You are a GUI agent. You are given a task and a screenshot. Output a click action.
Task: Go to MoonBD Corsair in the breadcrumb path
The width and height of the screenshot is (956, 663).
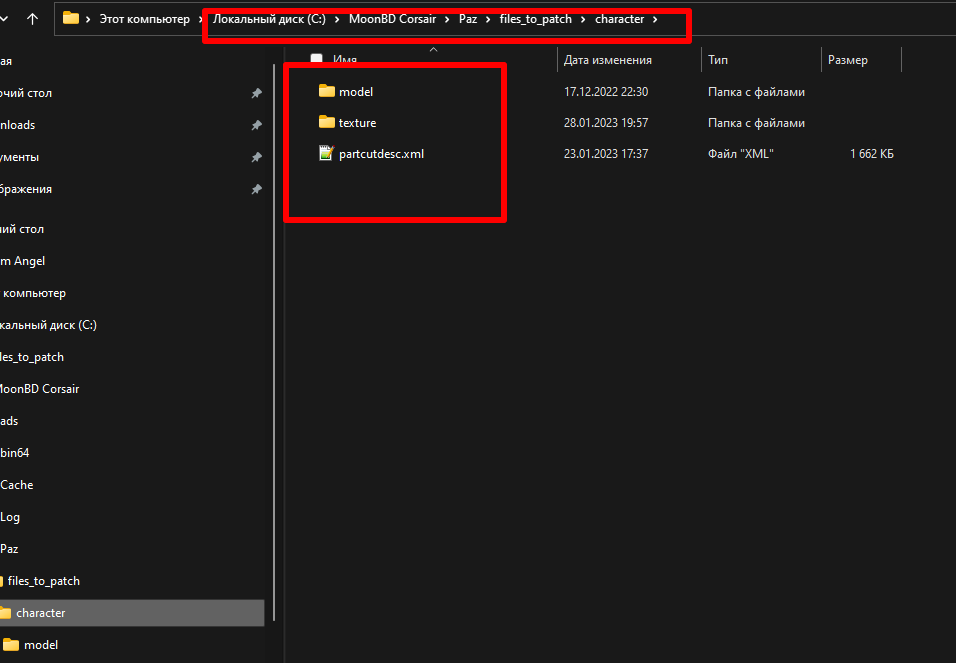pos(392,19)
